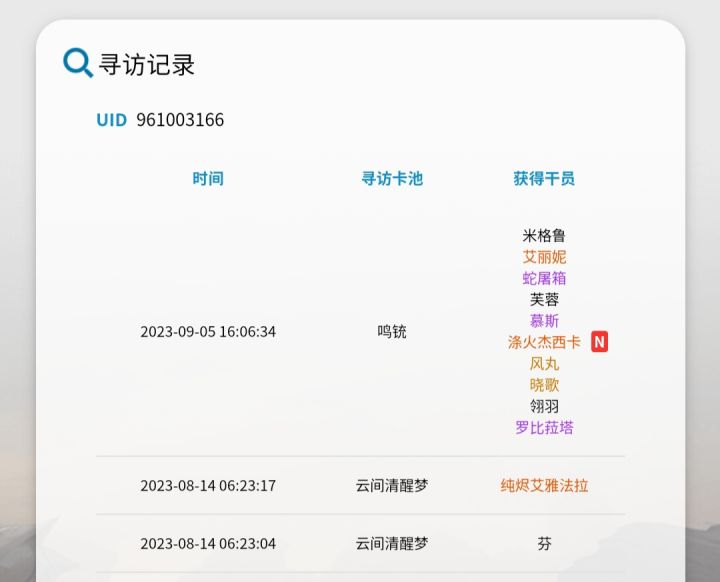
Task: Click 云间清醒梦 in the 纯烬艾雅法拉 row
Action: tap(392, 486)
